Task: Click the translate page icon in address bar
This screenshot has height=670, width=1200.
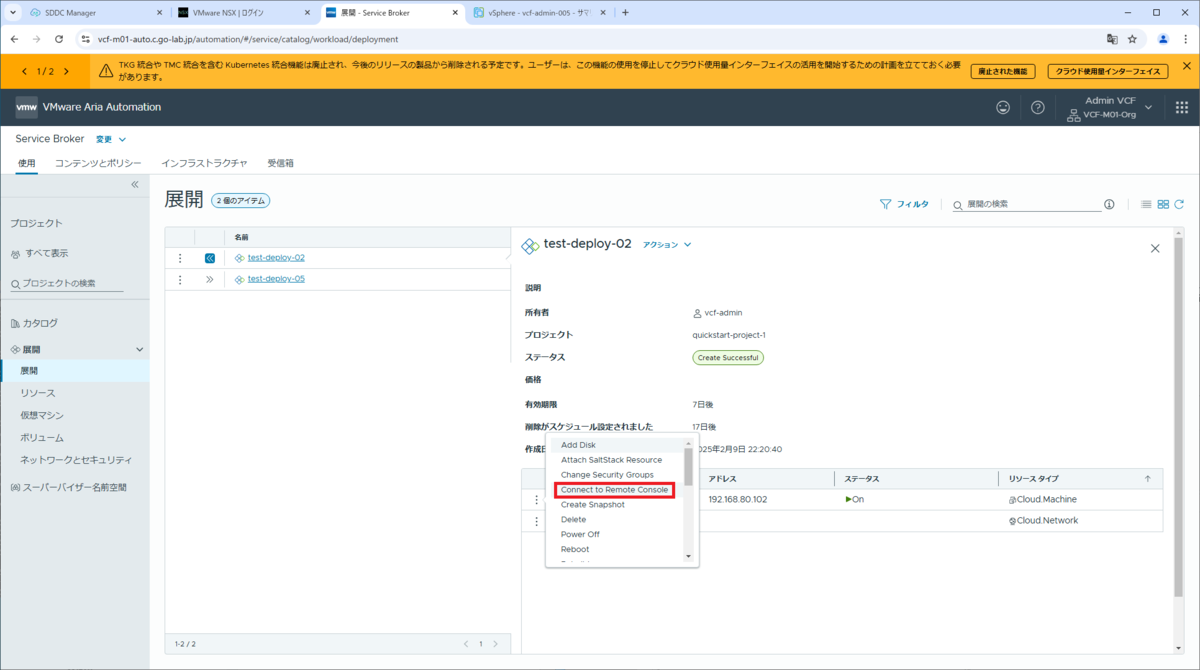Action: (1111, 39)
